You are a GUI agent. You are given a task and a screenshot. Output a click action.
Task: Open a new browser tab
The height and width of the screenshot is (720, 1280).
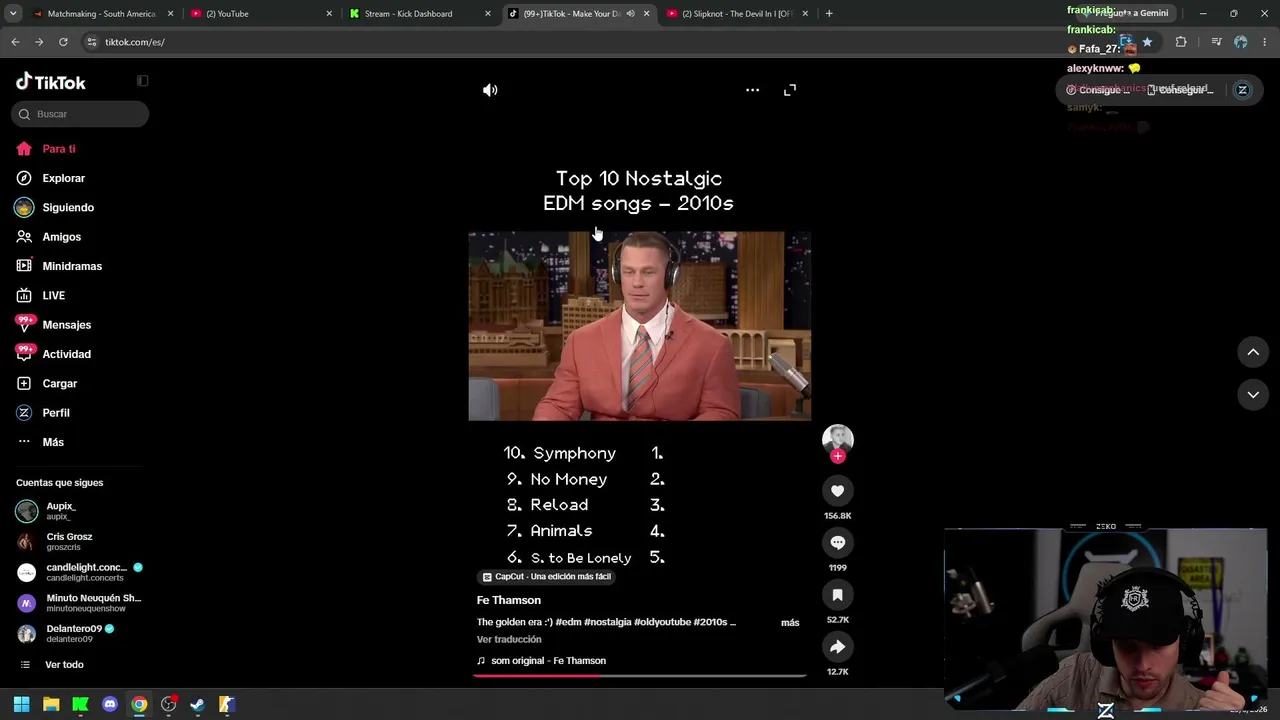click(x=829, y=14)
